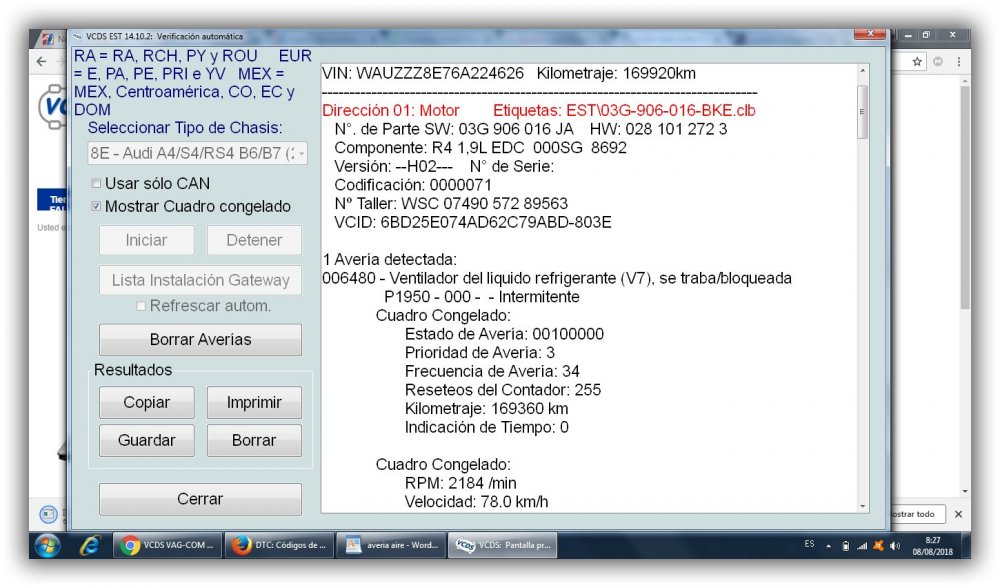The height and width of the screenshot is (588, 1000).
Task: Click the scroll-up arrow of the results pane
Action: click(x=862, y=71)
